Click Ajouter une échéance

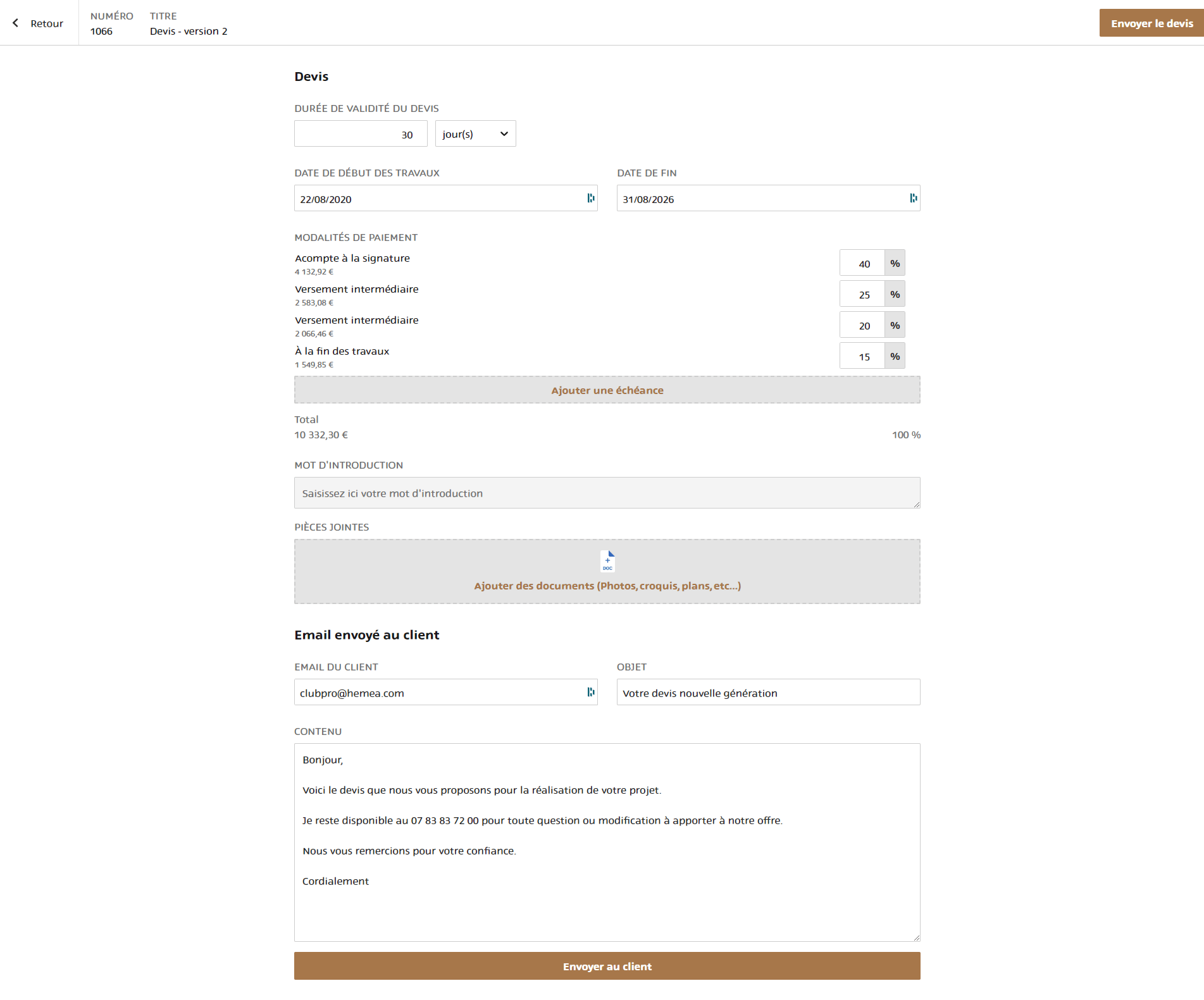pos(607,390)
